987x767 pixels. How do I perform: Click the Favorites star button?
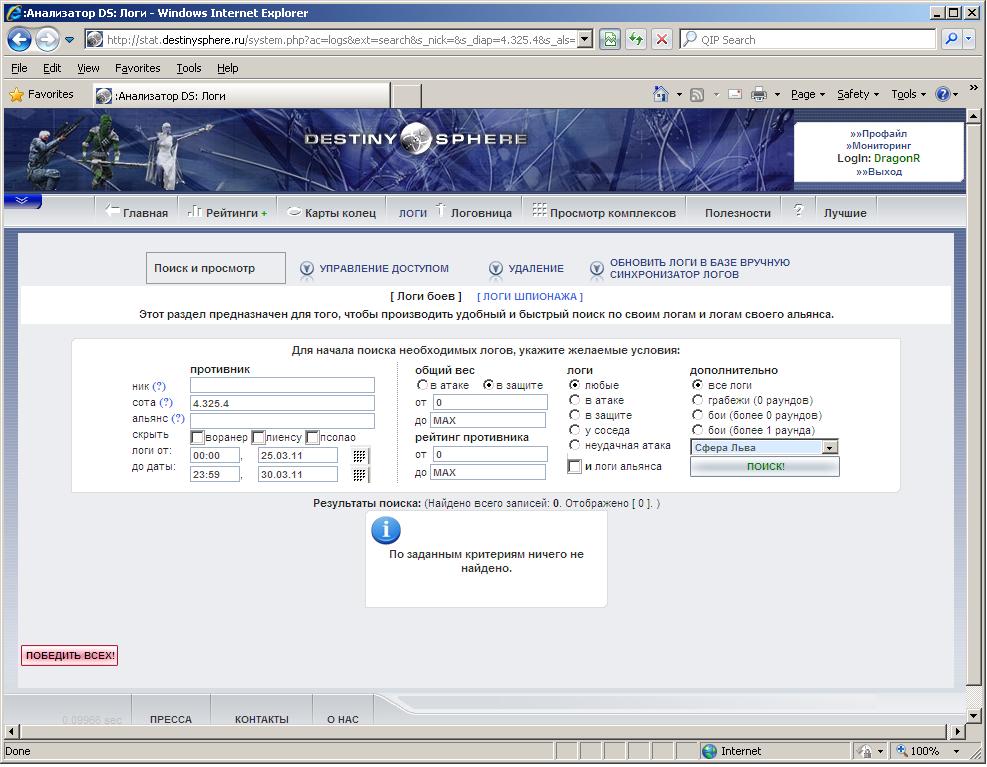pos(42,94)
